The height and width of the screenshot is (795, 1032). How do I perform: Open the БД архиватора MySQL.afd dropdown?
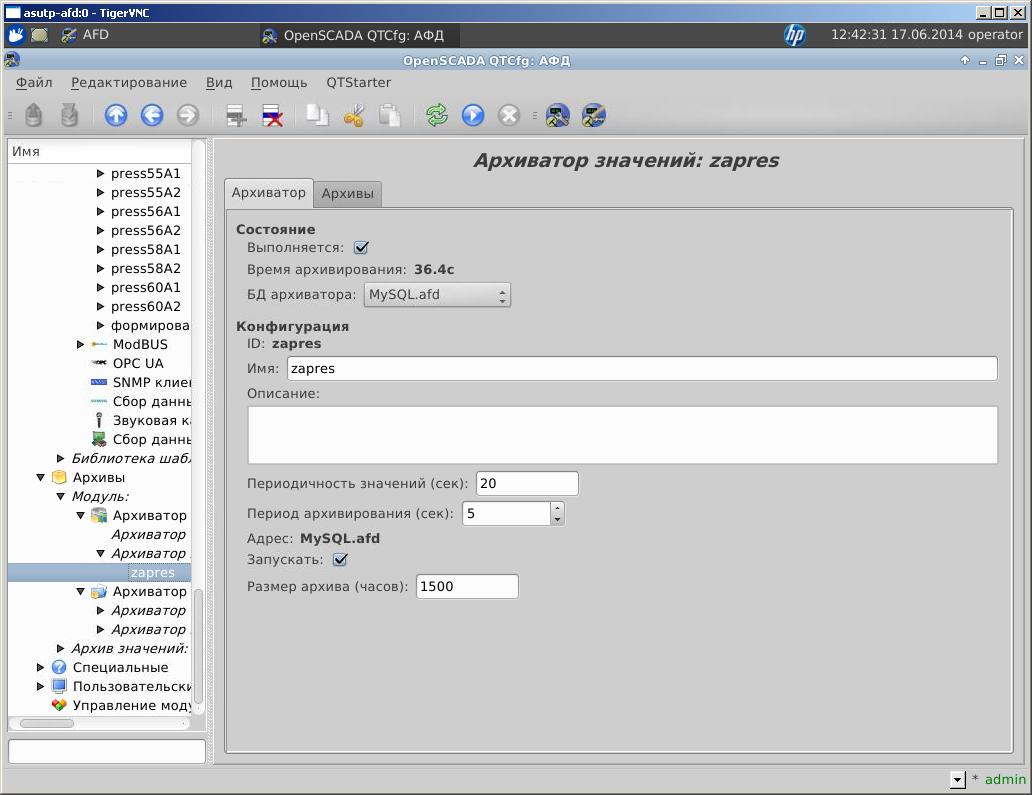[437, 295]
